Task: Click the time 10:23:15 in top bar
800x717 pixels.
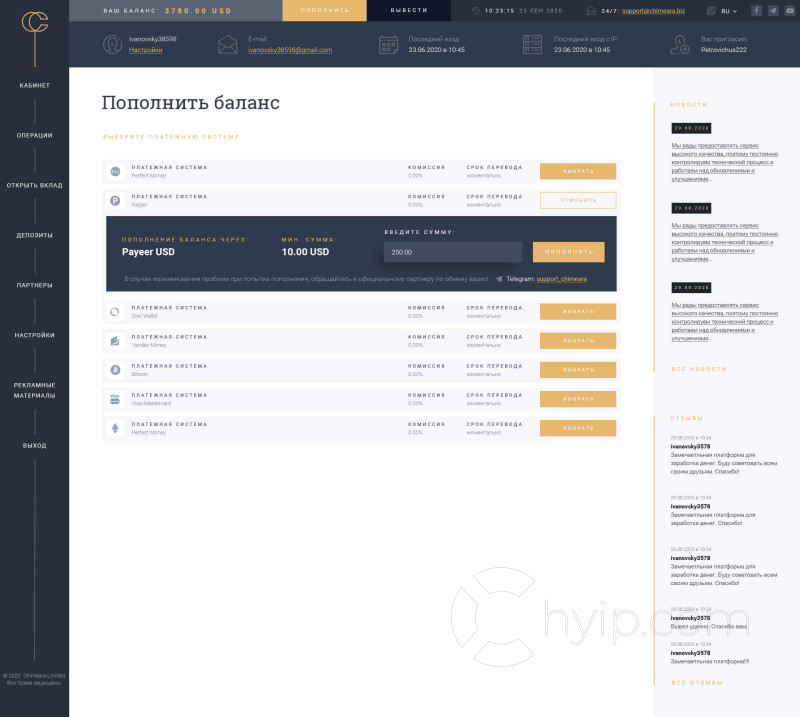Action: pyautogui.click(x=499, y=11)
